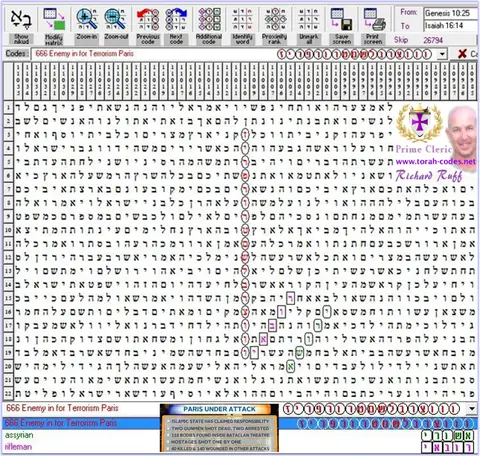Select the assyrian code entry
Image resolution: width=480 pixels, height=456 pixels.
[19, 435]
